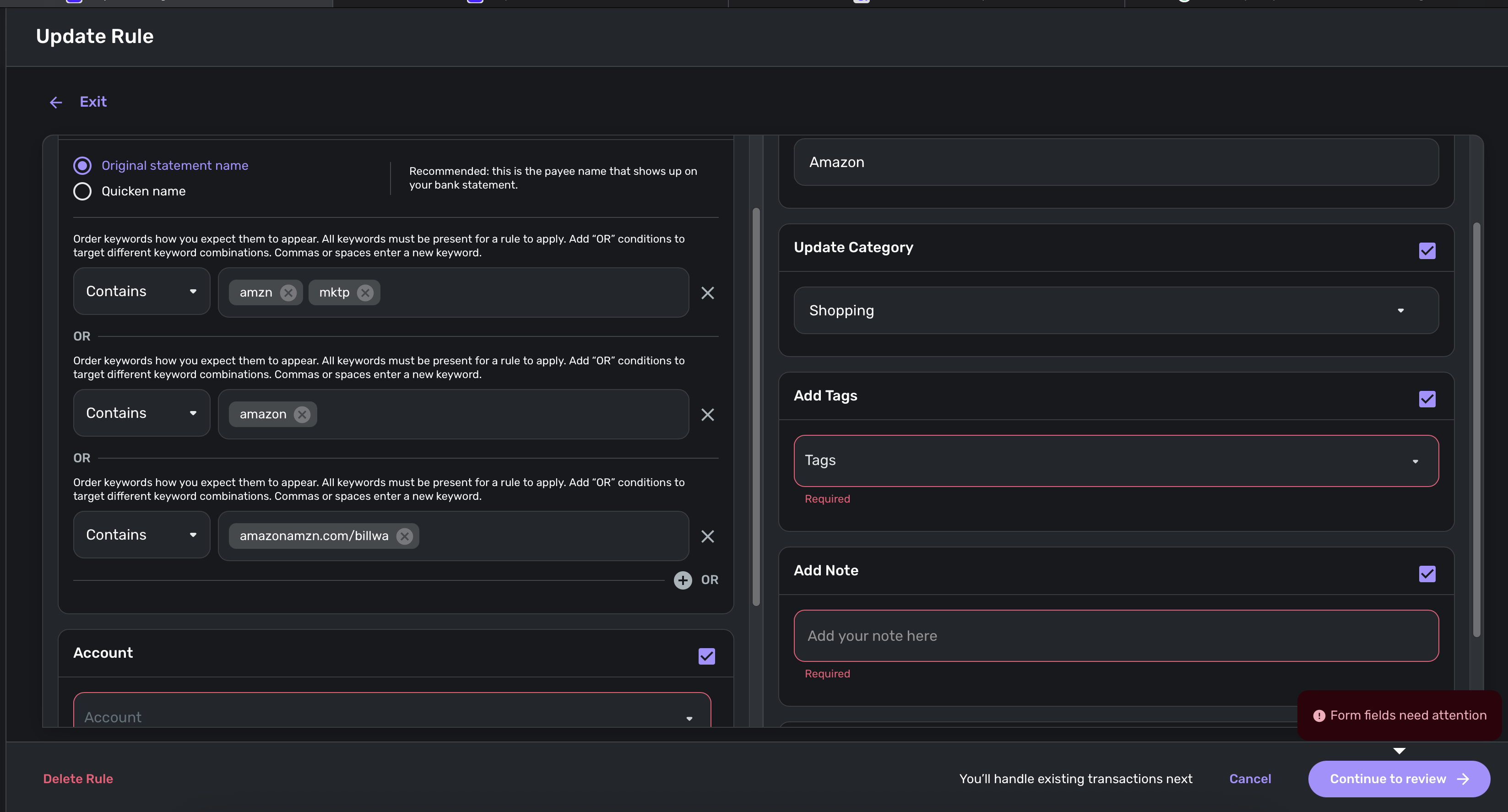This screenshot has width=1508, height=812.
Task: Click the back arrow next to Exit
Action: [55, 103]
